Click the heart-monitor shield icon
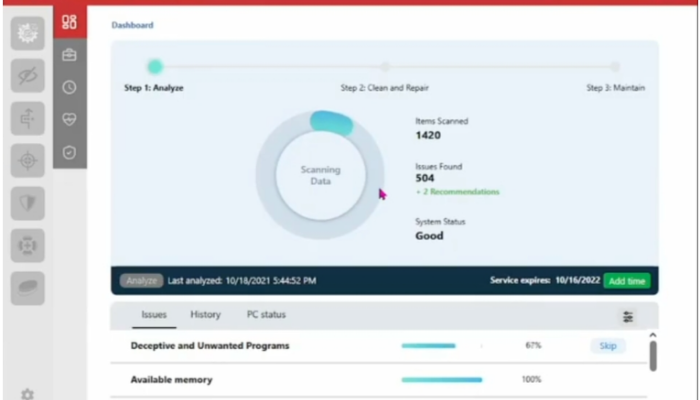 [69, 120]
